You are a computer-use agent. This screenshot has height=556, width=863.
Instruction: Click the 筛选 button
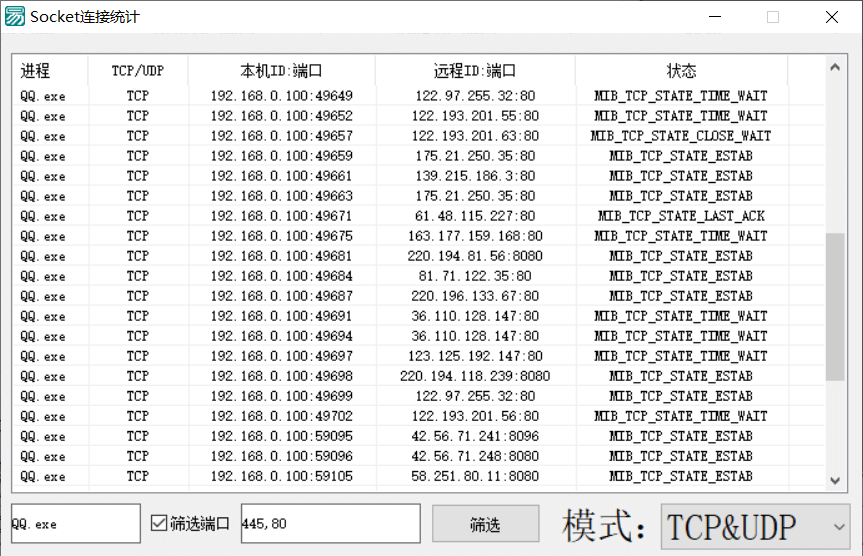485,524
